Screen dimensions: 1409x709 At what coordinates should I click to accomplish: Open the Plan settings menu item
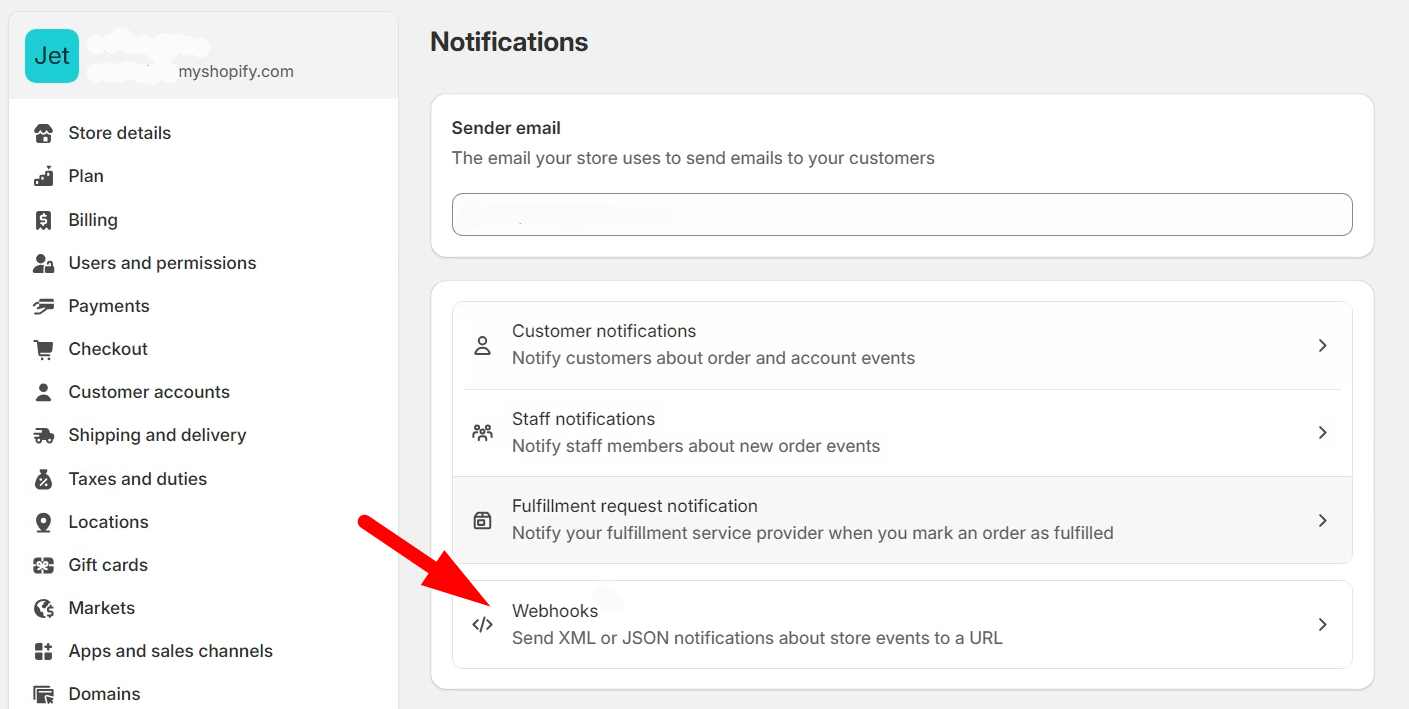pyautogui.click(x=86, y=176)
